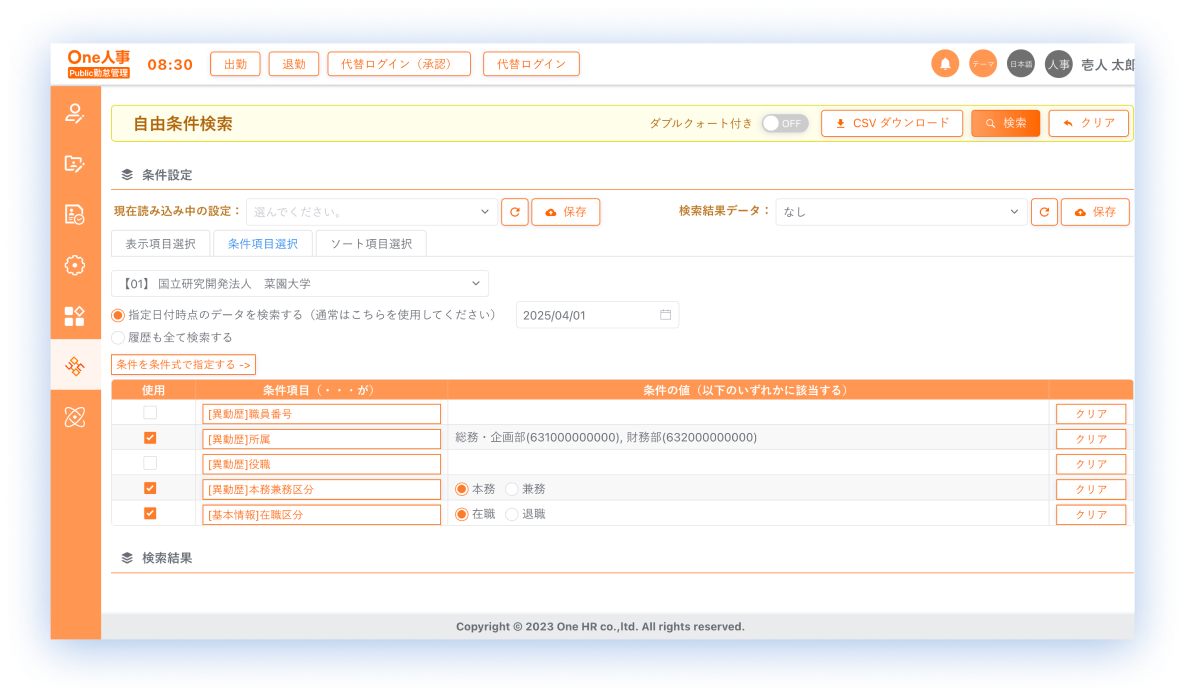Open the theme selector circle
The width and height of the screenshot is (1186, 698).
click(983, 64)
